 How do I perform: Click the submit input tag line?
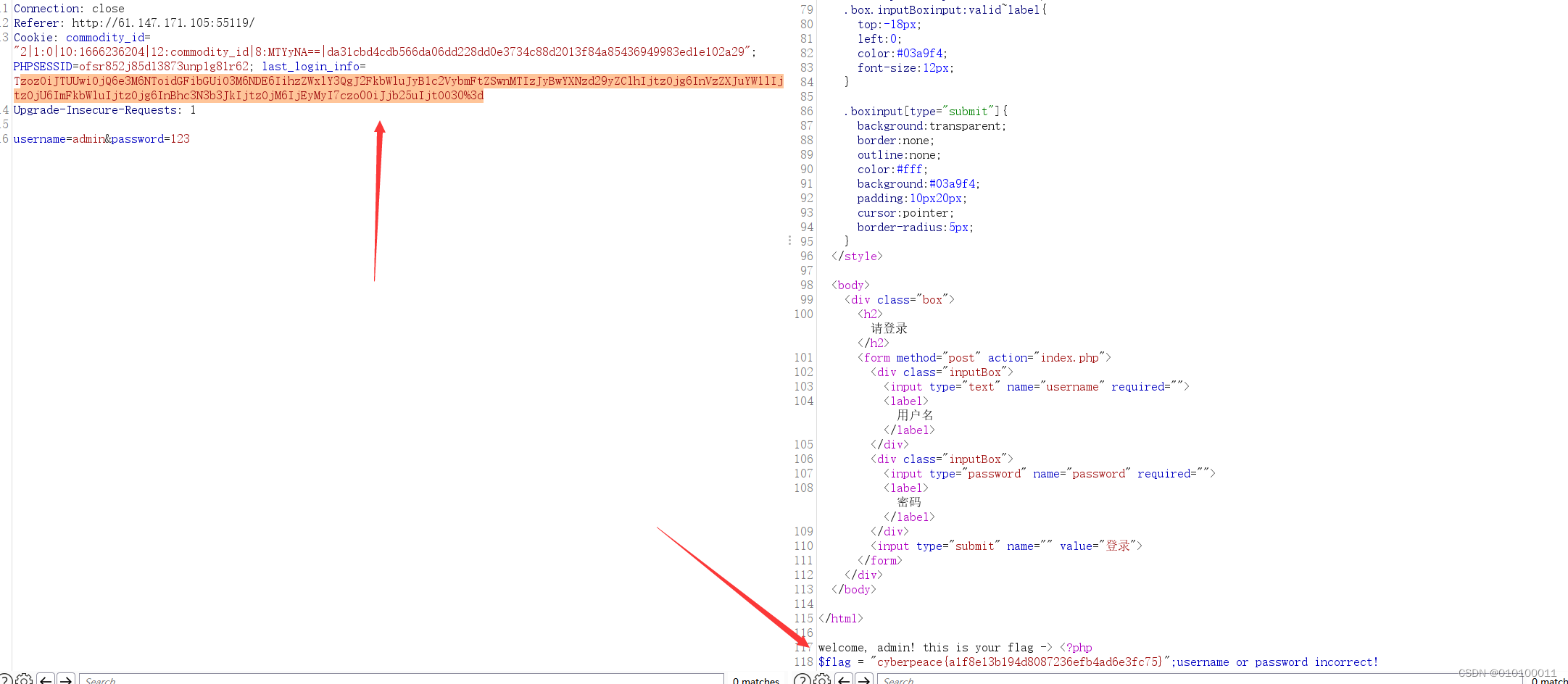click(x=1006, y=546)
